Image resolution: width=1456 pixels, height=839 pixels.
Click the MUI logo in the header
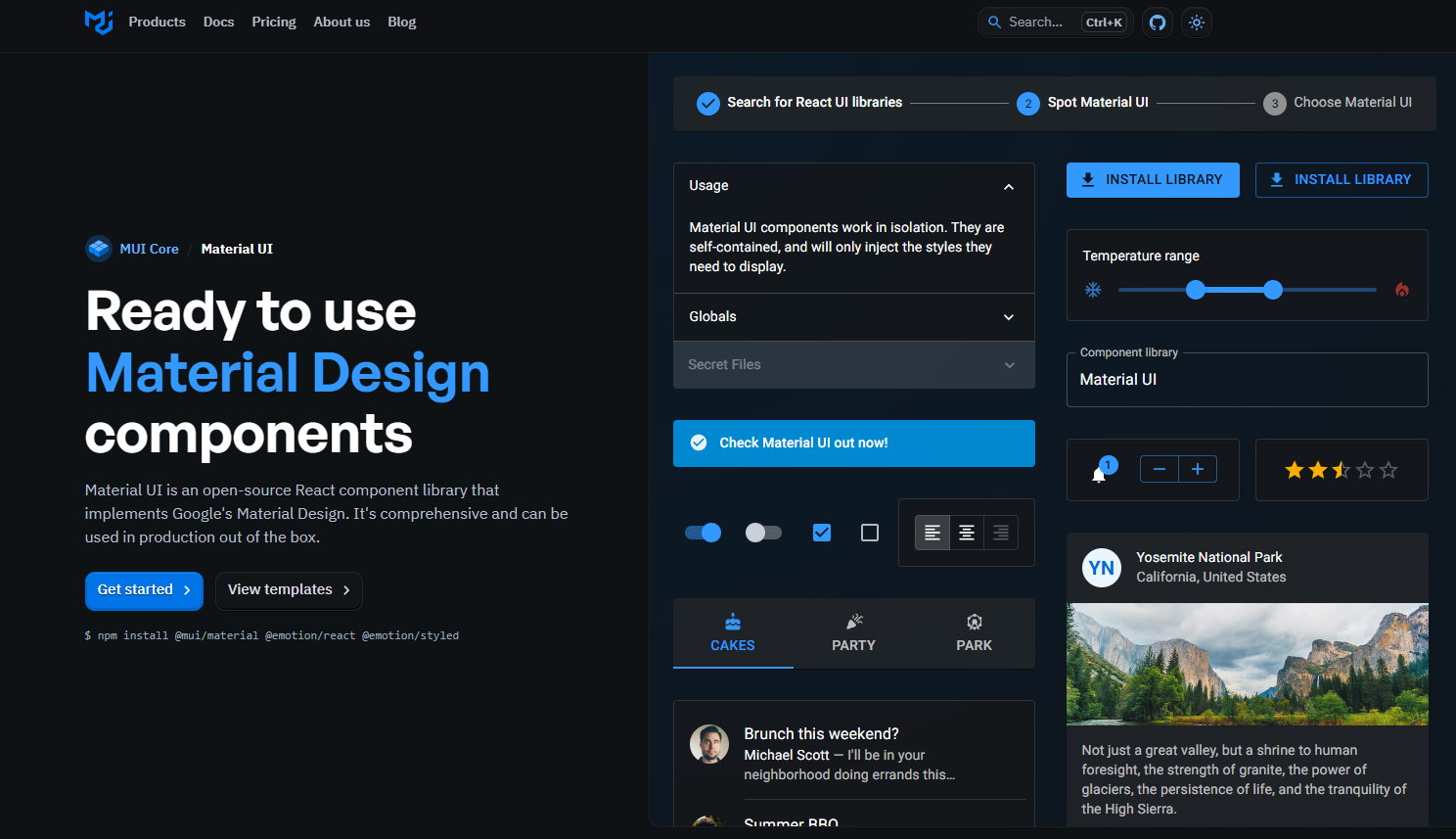[99, 22]
